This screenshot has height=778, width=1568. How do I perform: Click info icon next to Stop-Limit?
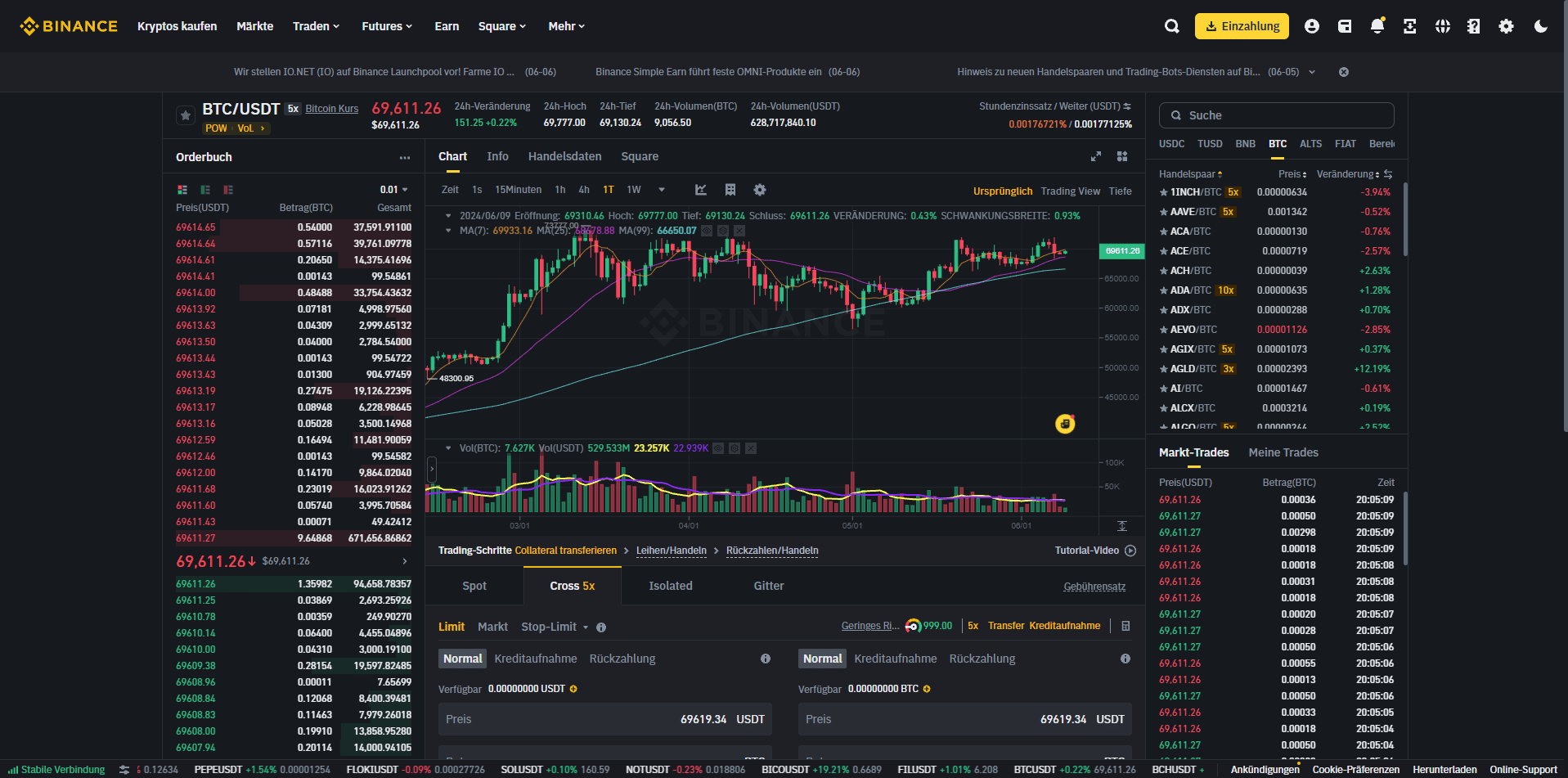point(601,627)
